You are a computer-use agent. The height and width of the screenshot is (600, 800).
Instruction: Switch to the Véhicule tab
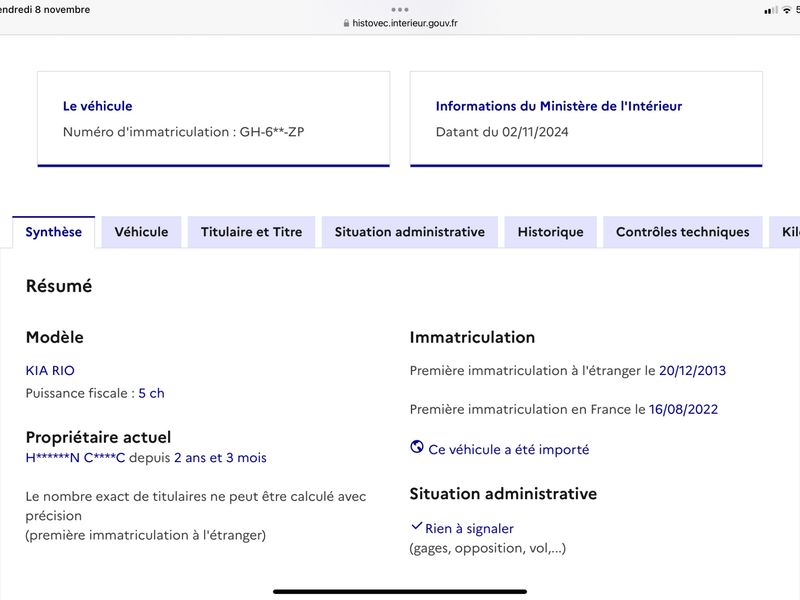tap(141, 232)
